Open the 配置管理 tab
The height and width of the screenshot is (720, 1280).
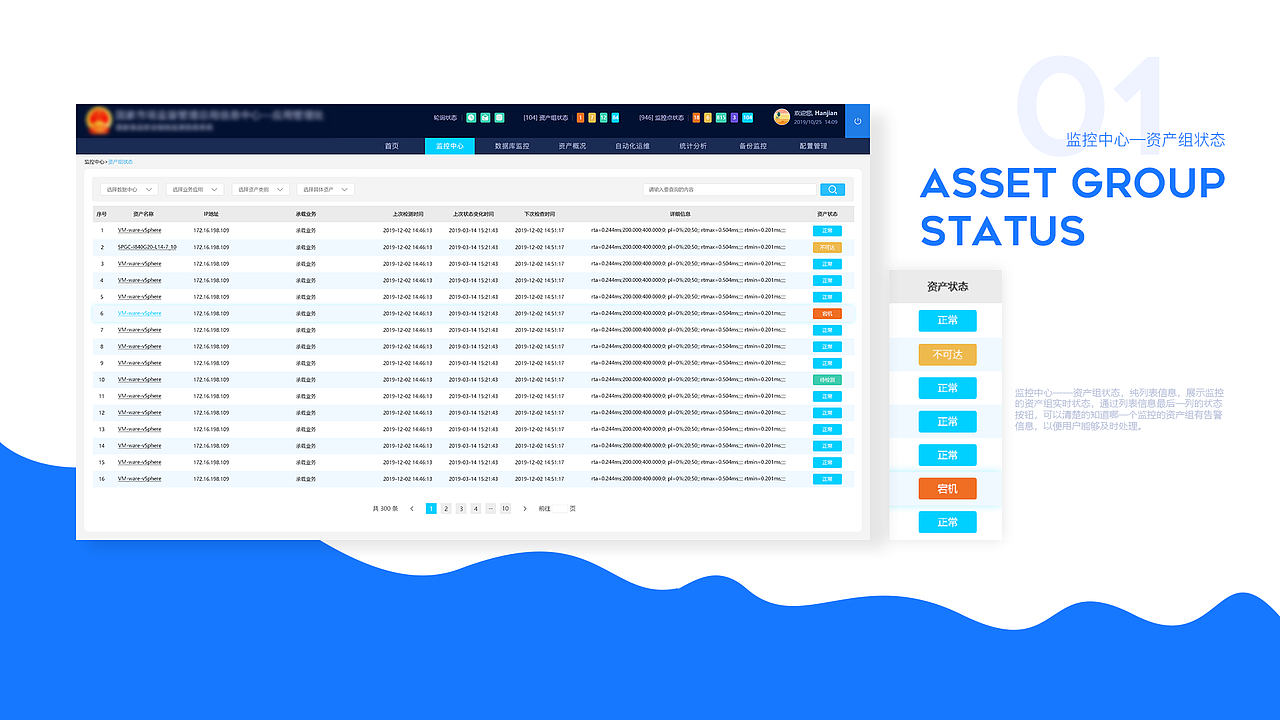(813, 146)
